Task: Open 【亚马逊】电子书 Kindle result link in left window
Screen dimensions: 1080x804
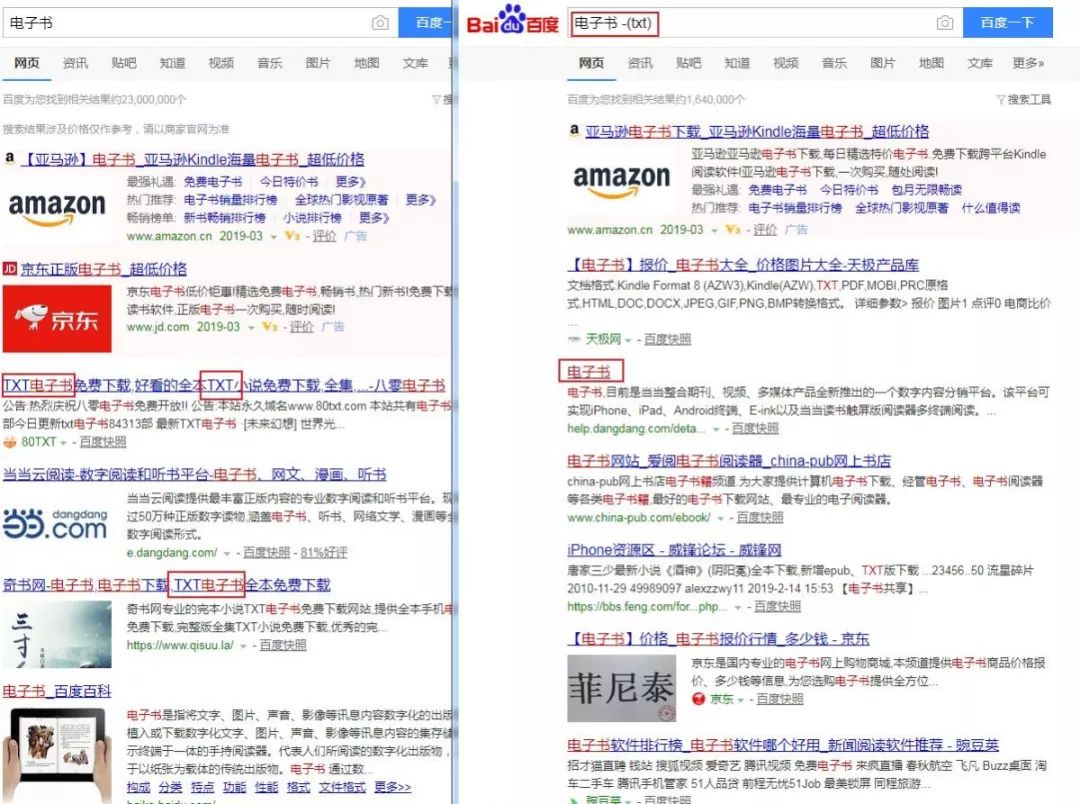Action: [x=192, y=159]
